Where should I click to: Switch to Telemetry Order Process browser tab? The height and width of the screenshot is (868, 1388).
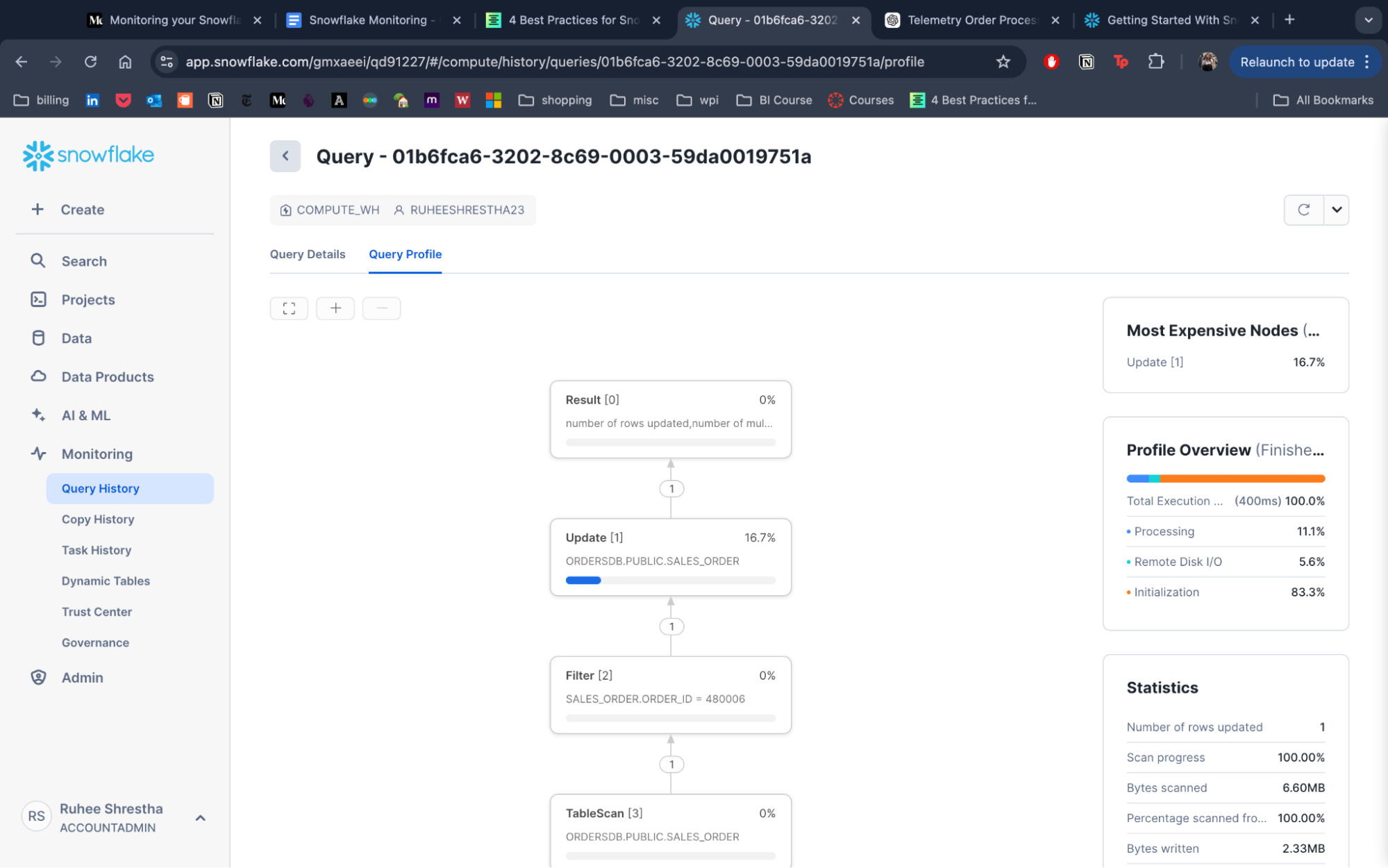tap(972, 20)
